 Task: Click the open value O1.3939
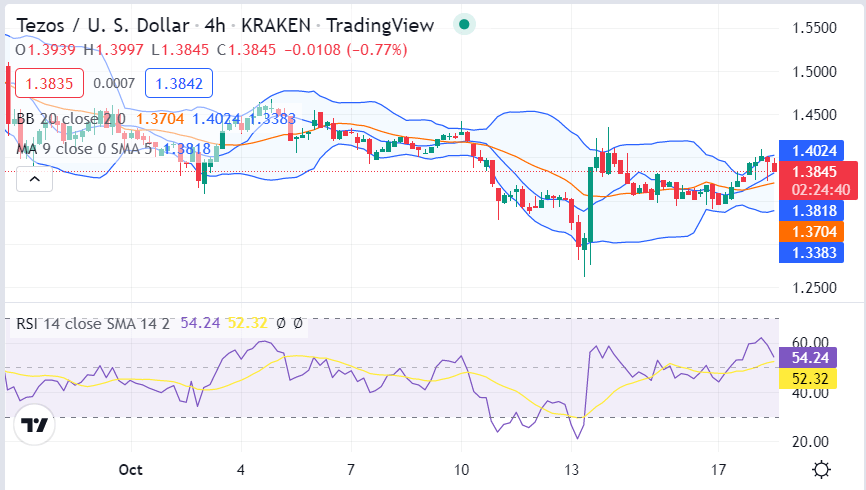(45, 50)
